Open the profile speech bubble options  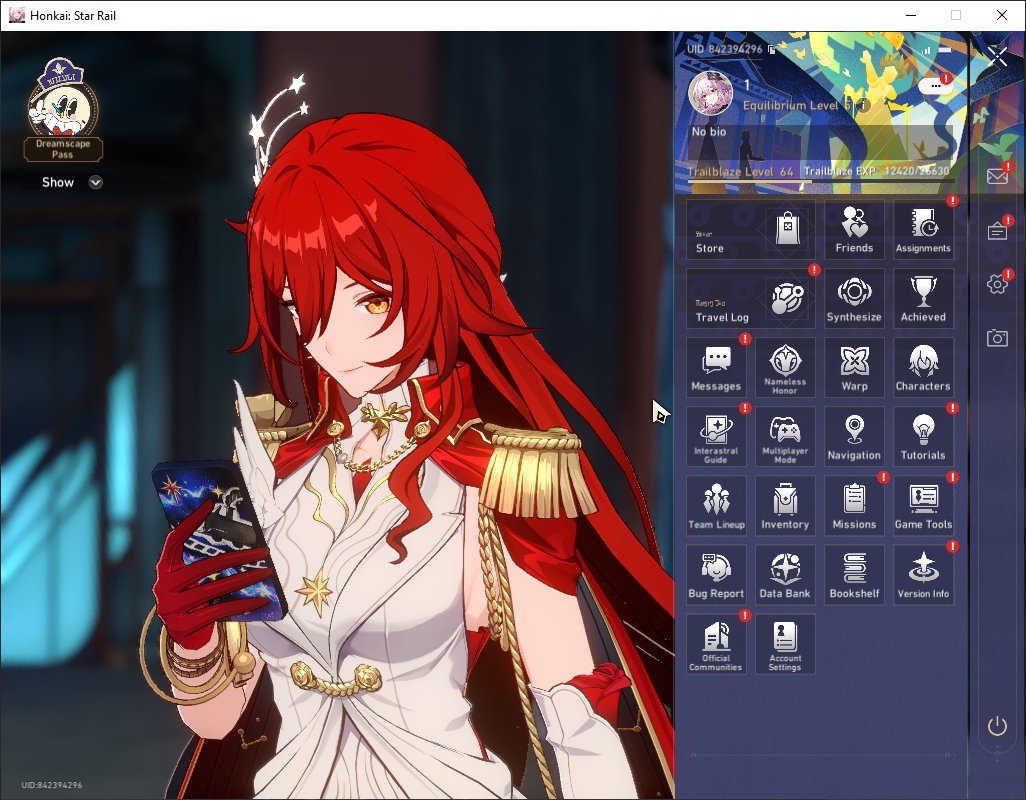[936, 86]
